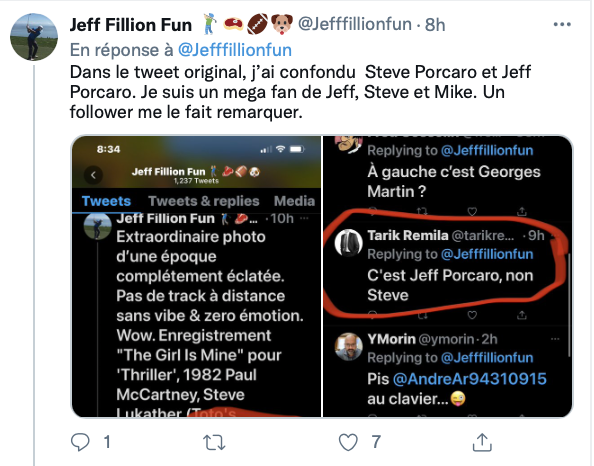
Task: Select the Media tab in screenshot
Action: pos(294,201)
